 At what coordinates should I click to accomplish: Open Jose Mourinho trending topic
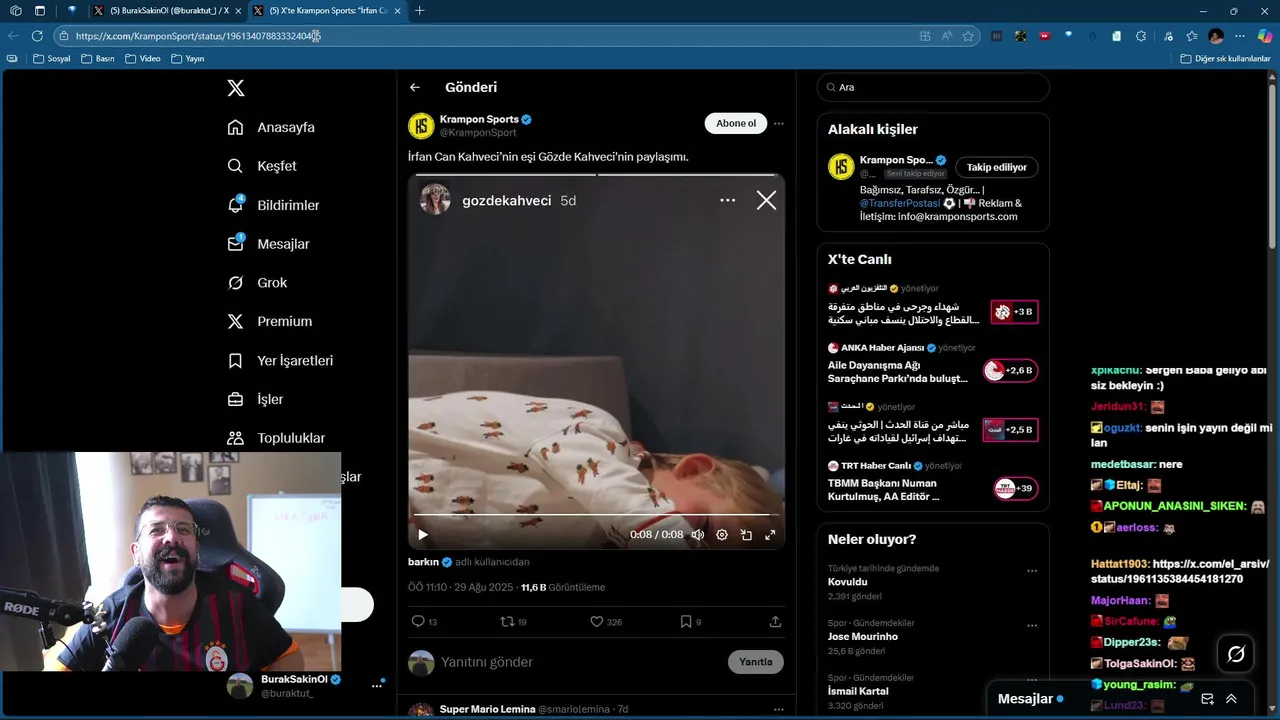coord(862,637)
